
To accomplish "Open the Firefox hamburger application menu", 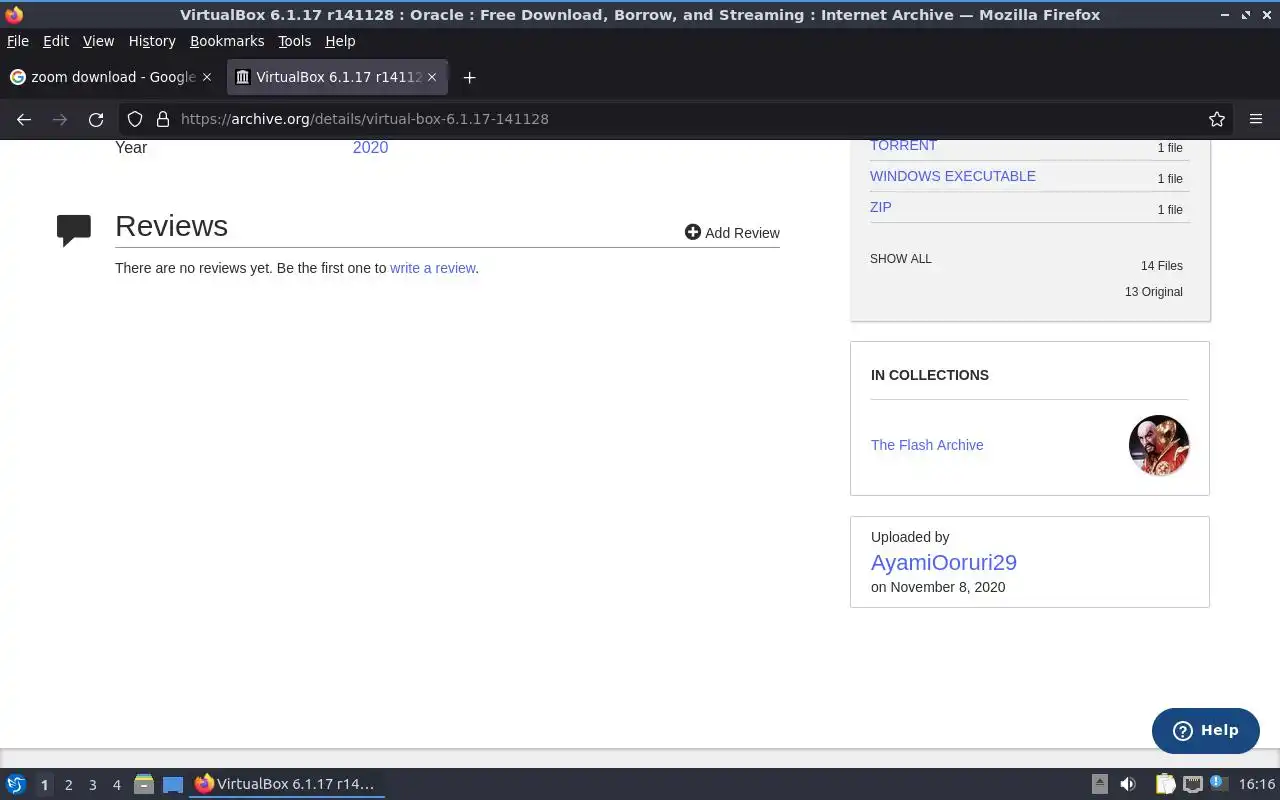I will click(1256, 119).
